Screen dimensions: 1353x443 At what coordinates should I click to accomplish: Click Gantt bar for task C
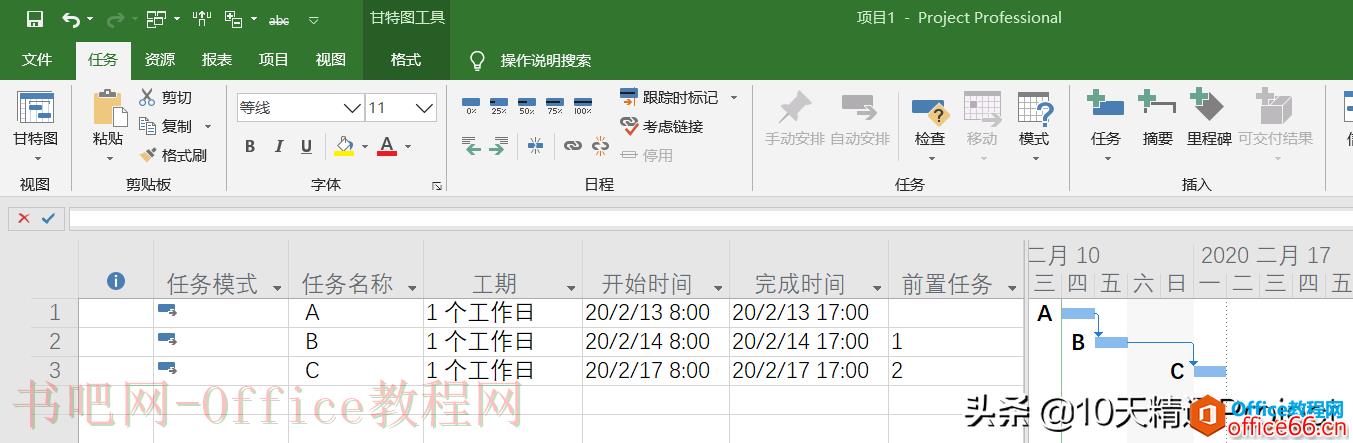[1210, 371]
